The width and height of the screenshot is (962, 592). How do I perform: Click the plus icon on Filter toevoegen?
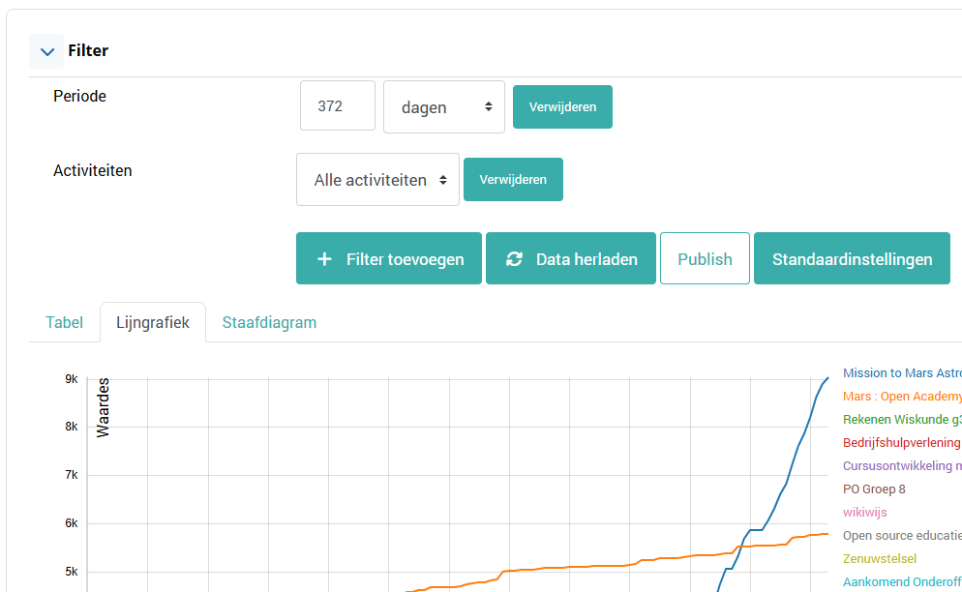(x=324, y=259)
